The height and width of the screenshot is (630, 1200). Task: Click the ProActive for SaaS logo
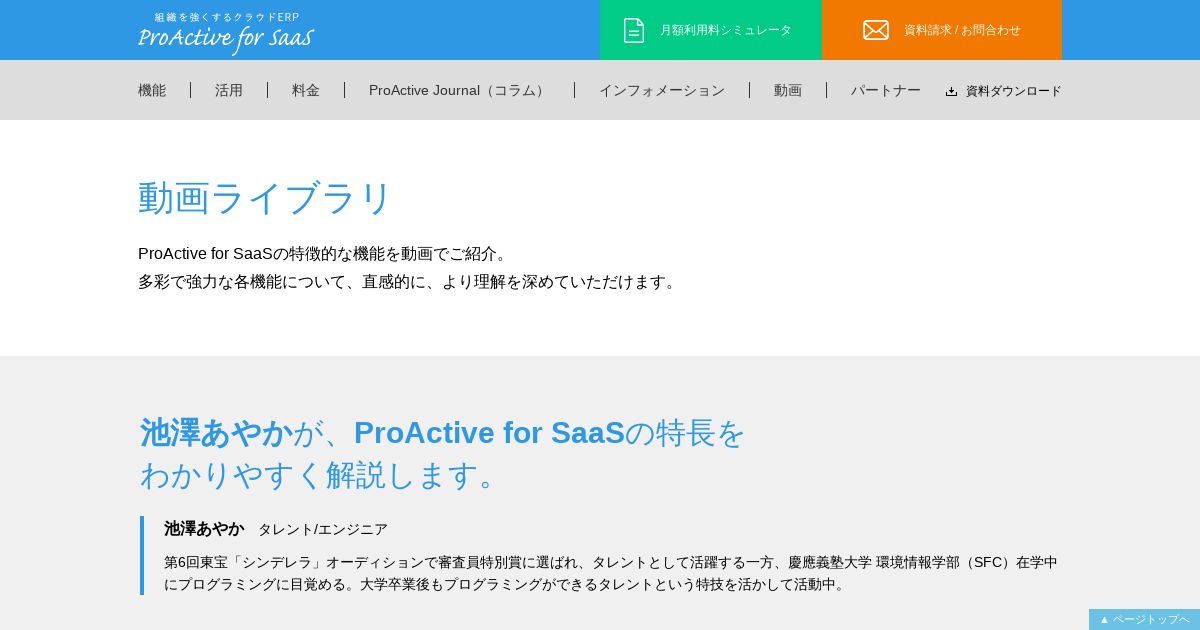225,38
